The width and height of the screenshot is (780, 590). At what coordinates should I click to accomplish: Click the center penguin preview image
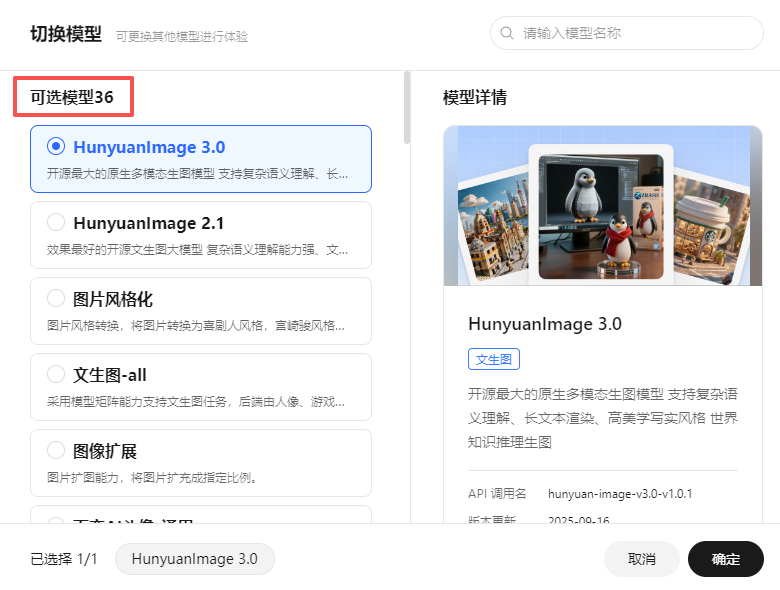tap(600, 215)
